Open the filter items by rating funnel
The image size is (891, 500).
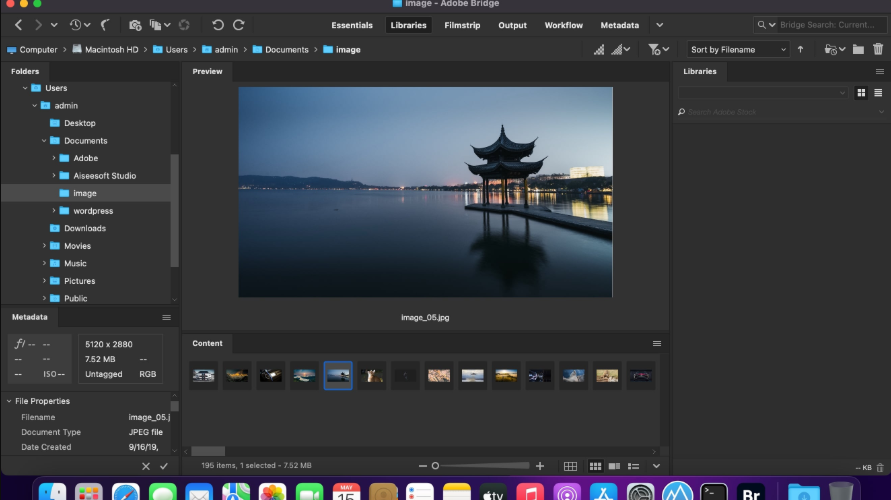(x=658, y=49)
